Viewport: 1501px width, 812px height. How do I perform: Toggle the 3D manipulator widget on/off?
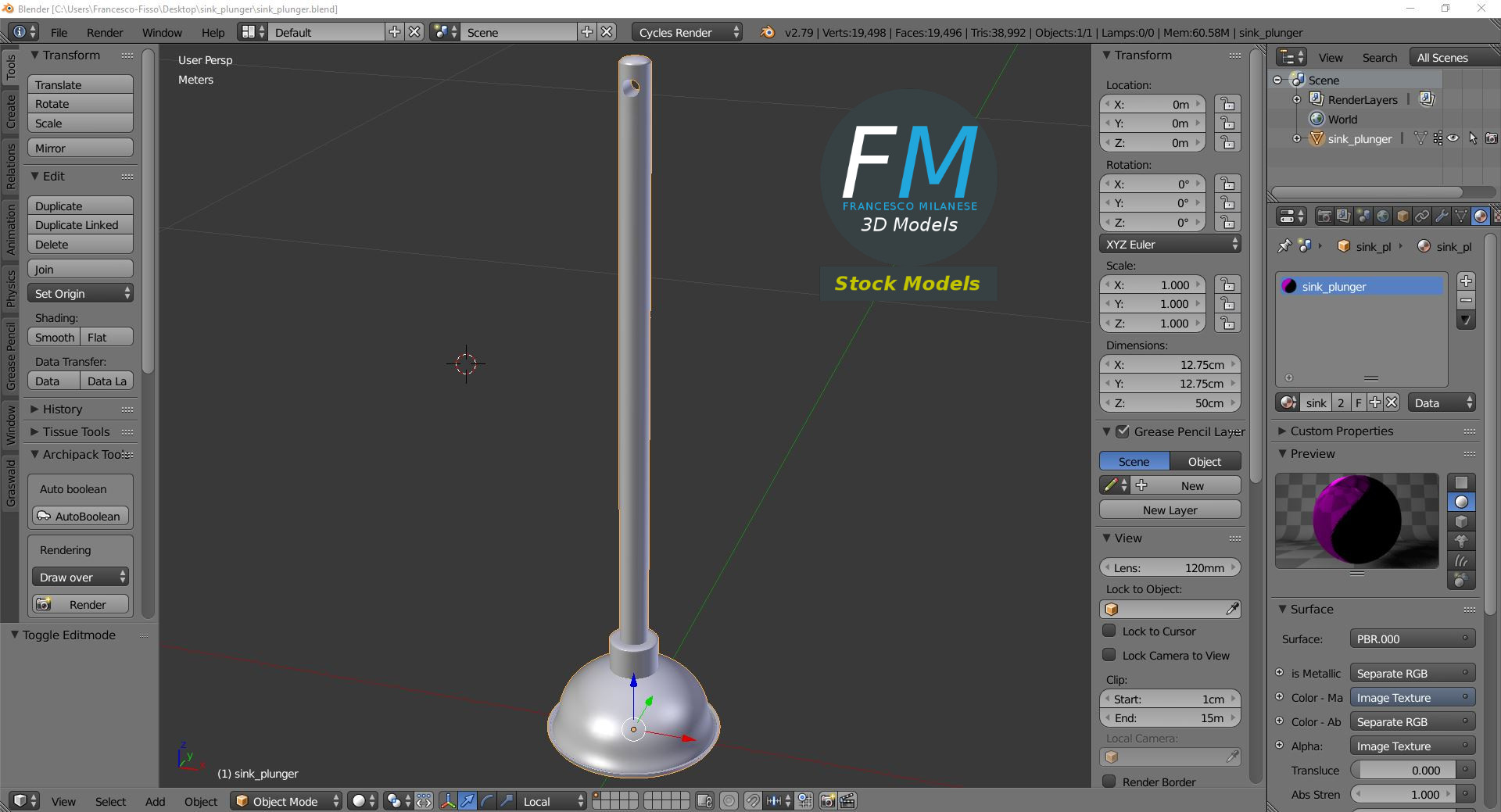pyautogui.click(x=448, y=801)
